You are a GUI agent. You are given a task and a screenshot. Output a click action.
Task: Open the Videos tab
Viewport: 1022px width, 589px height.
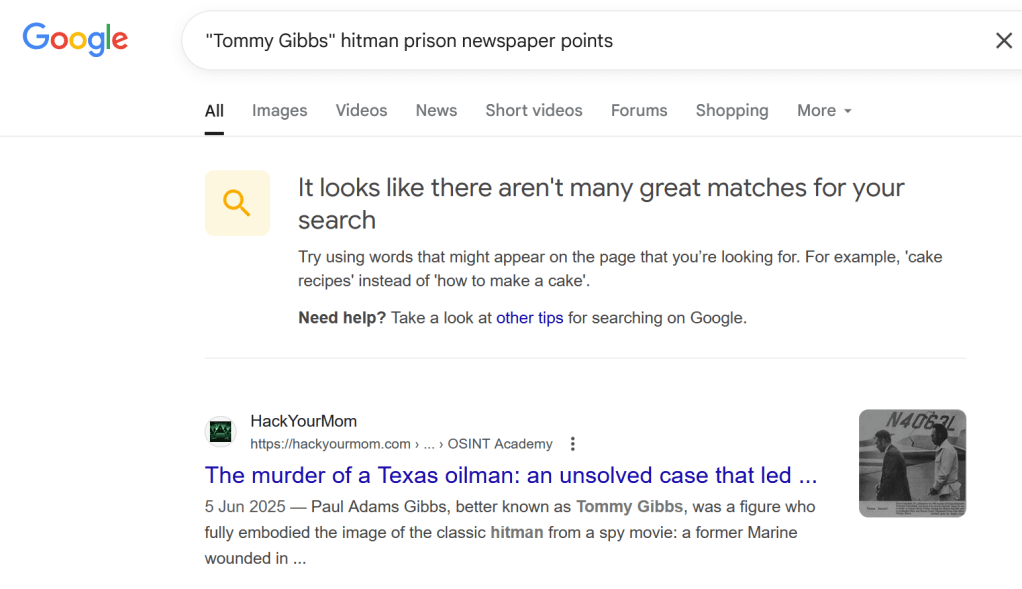pos(361,111)
